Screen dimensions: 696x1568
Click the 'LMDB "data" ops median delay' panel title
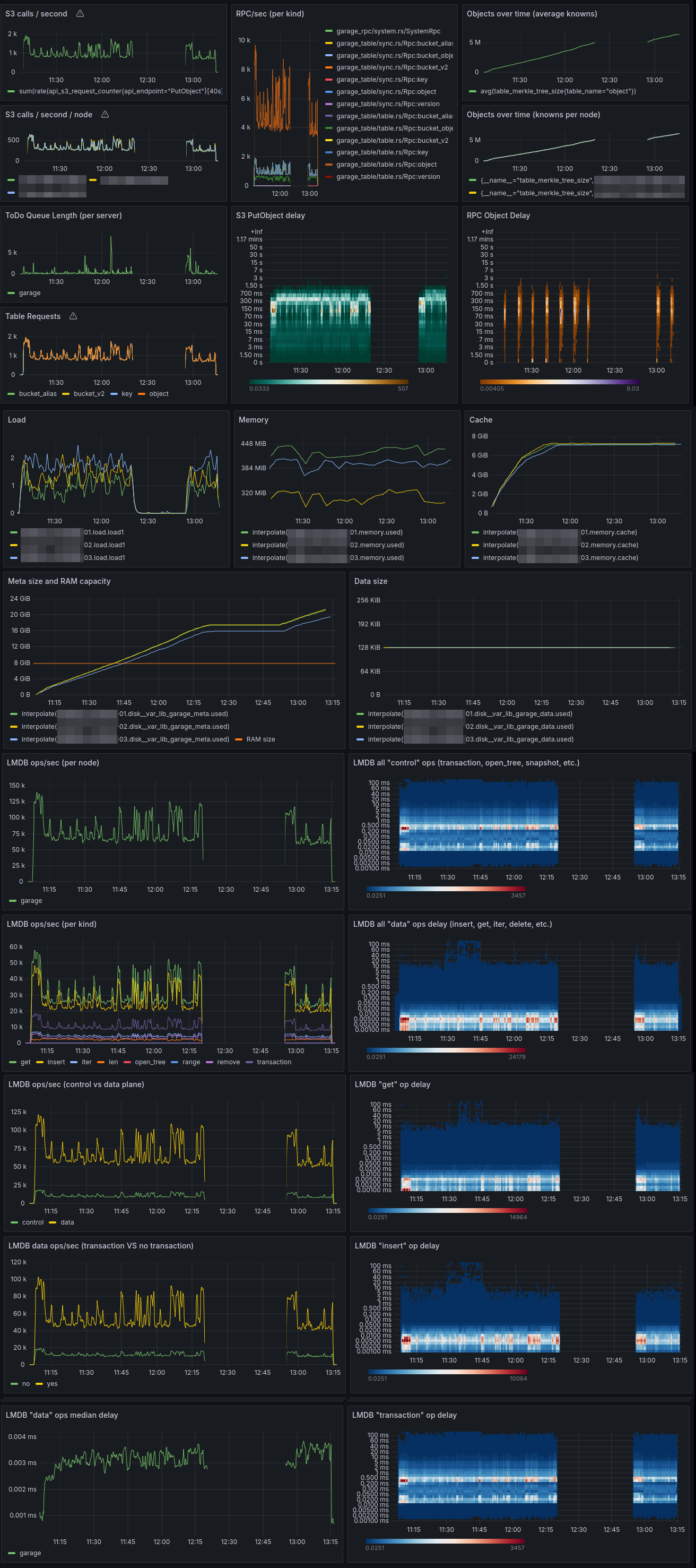click(62, 1415)
